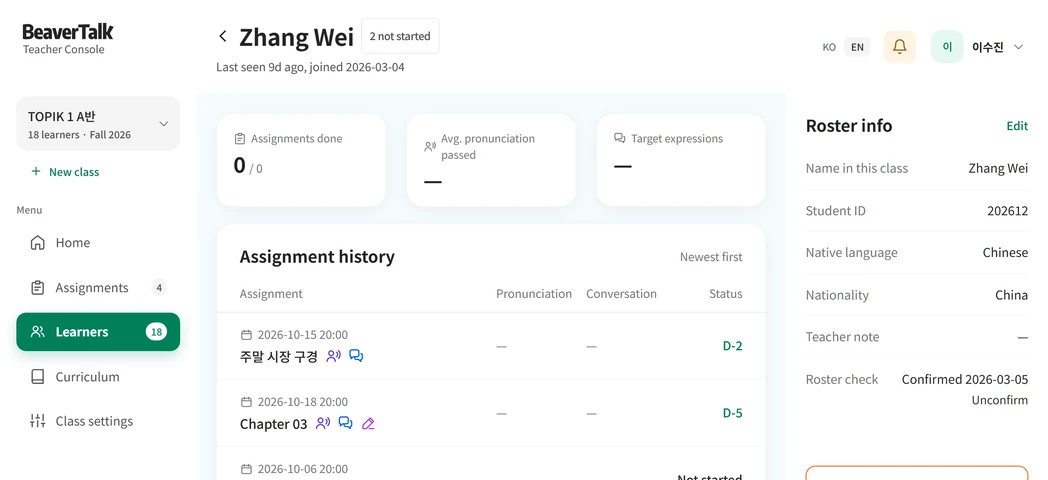Click chat icon on Target expressions card

(620, 138)
